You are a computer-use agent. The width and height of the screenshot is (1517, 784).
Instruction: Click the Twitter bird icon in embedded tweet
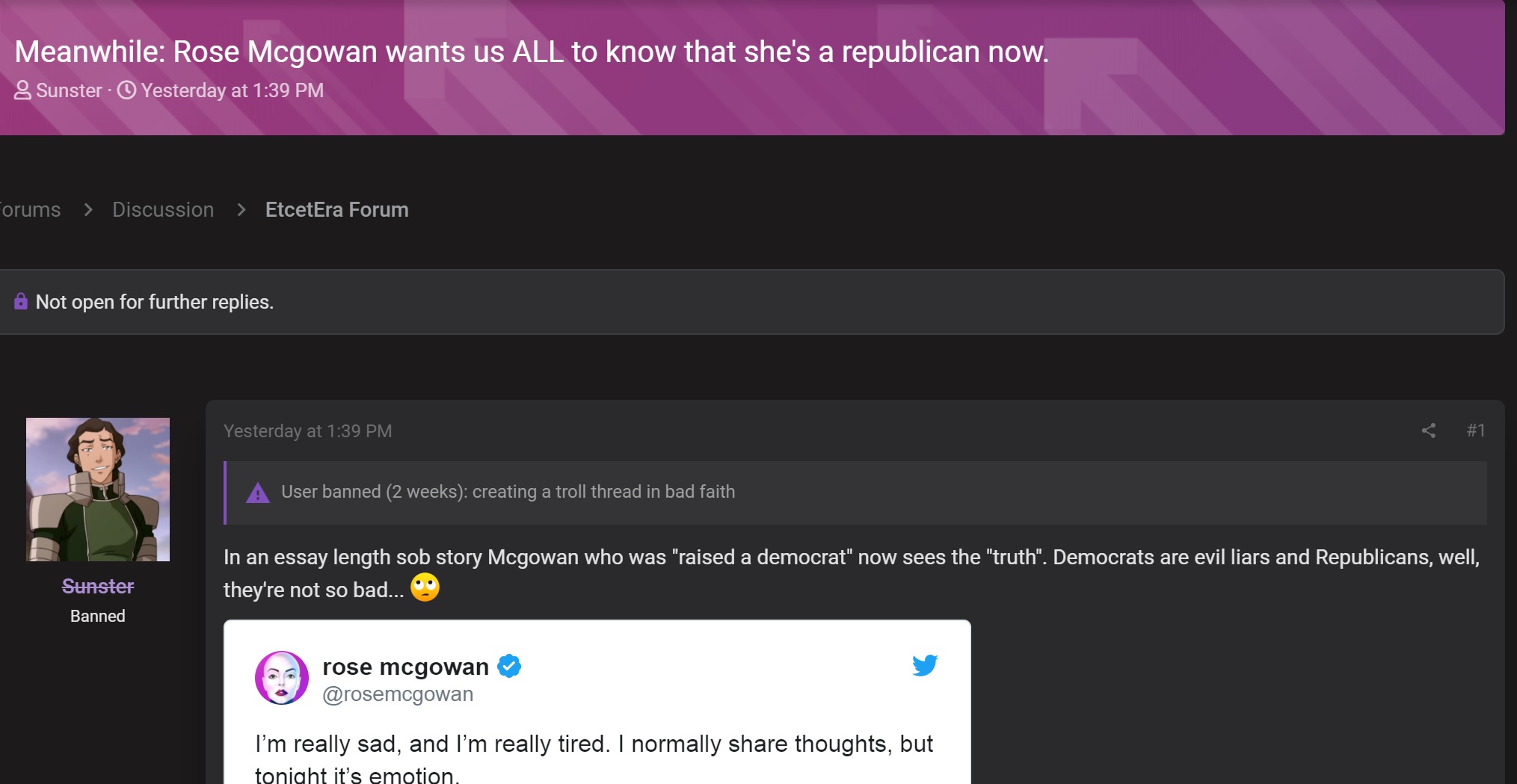pos(925,665)
